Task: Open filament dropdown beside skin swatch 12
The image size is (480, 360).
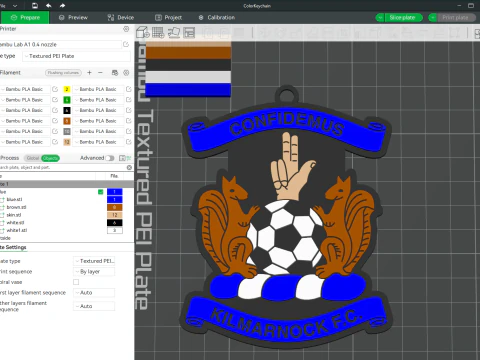Action: tap(98, 142)
